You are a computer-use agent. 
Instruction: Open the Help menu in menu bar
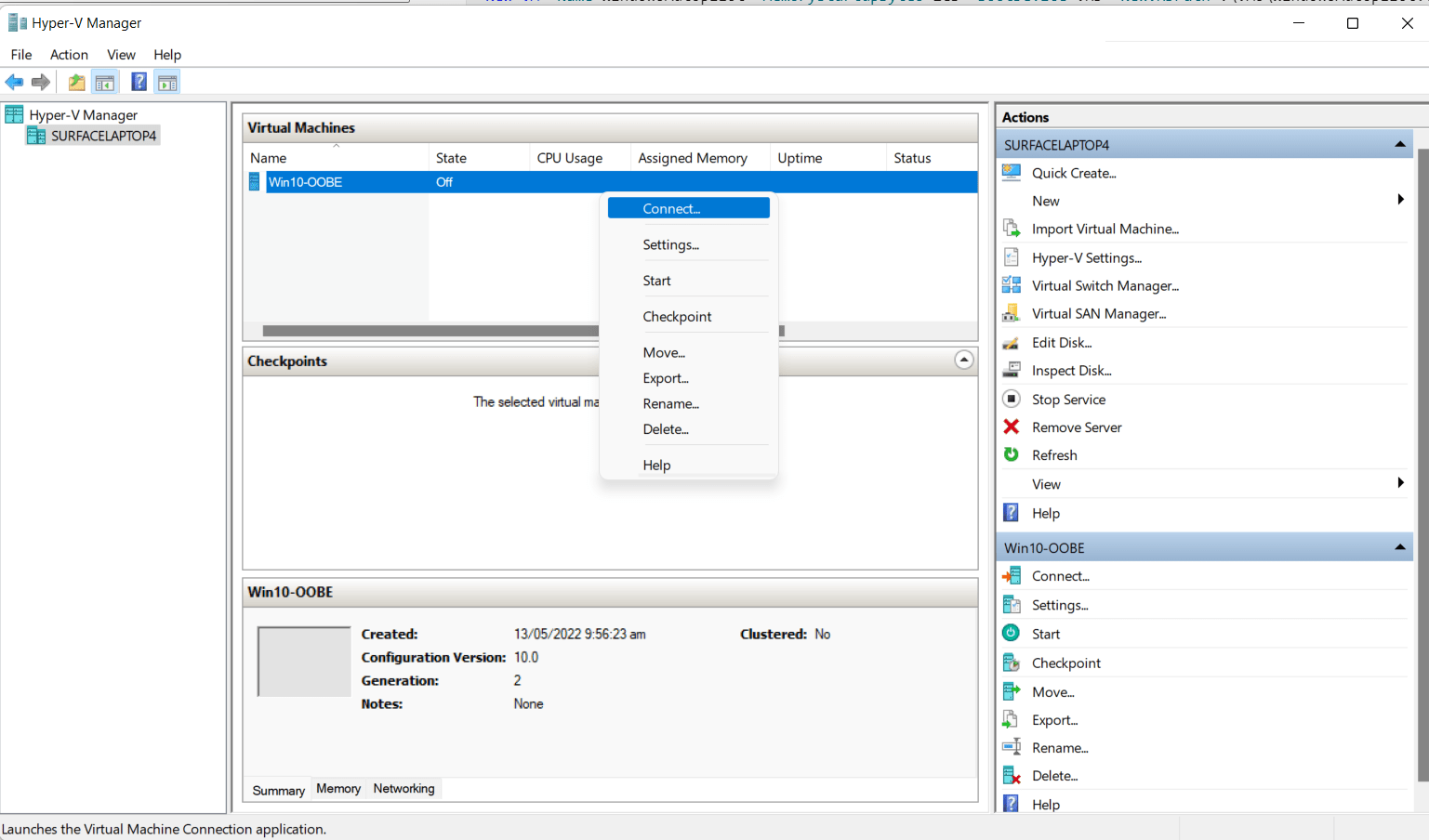click(x=167, y=55)
